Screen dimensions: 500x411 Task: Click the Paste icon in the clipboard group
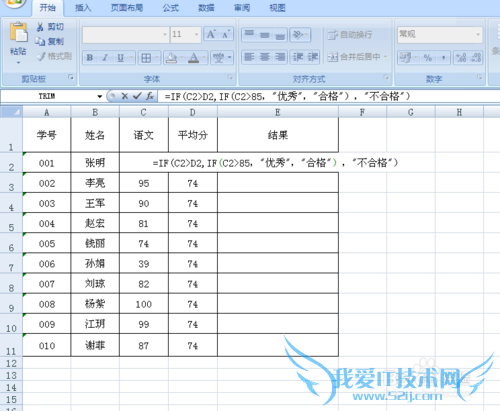18,33
